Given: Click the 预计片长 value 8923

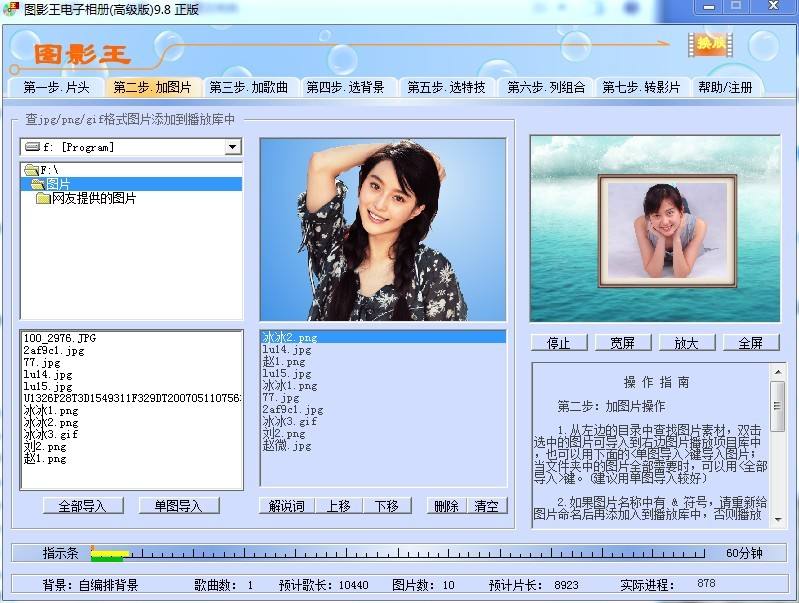Looking at the screenshot, I should 566,585.
